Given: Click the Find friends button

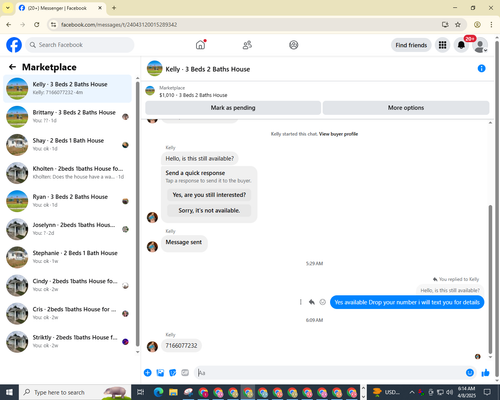Looking at the screenshot, I should coord(411,45).
